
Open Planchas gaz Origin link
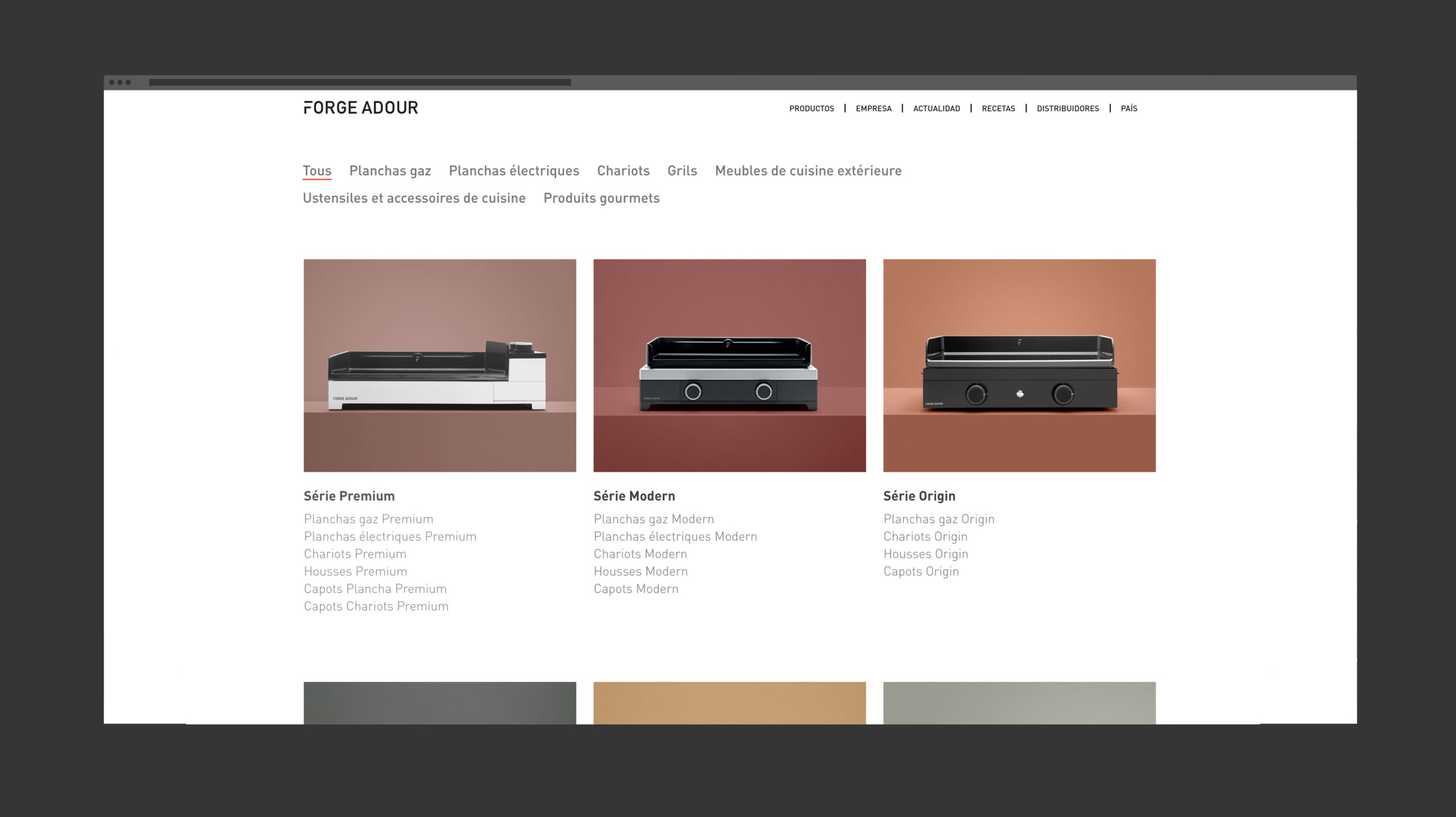pos(939,519)
